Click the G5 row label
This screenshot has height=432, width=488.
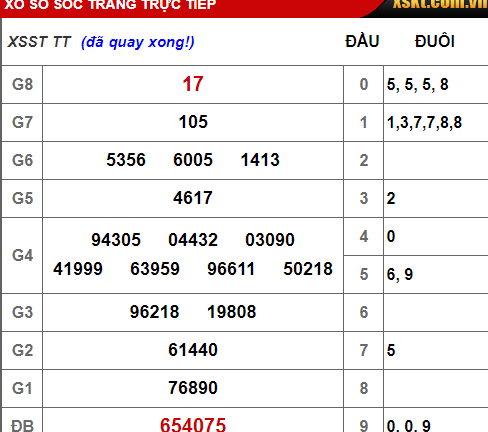pyautogui.click(x=22, y=198)
